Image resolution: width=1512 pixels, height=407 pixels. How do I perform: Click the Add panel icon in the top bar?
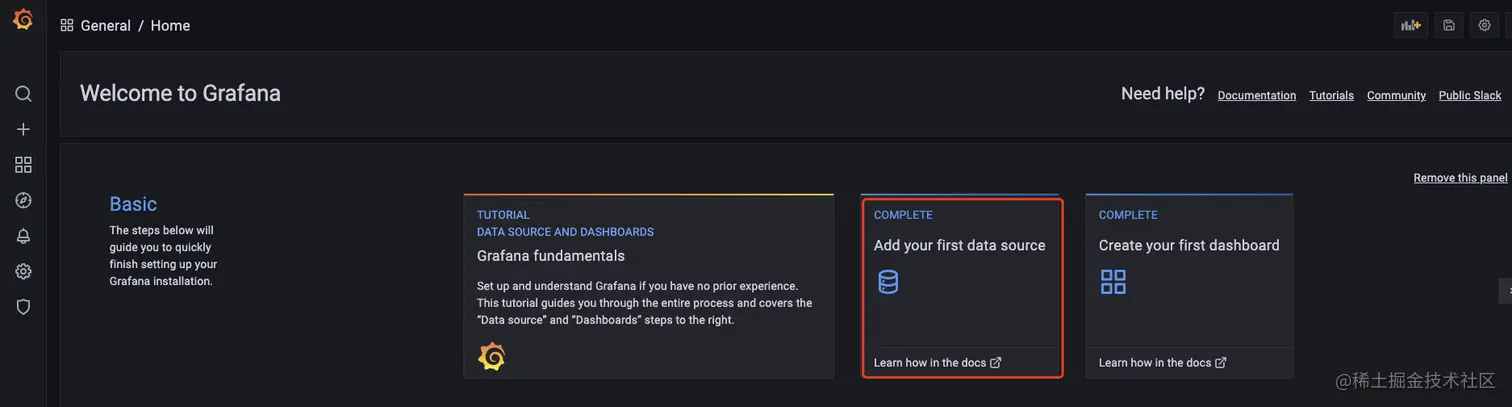tap(1411, 25)
